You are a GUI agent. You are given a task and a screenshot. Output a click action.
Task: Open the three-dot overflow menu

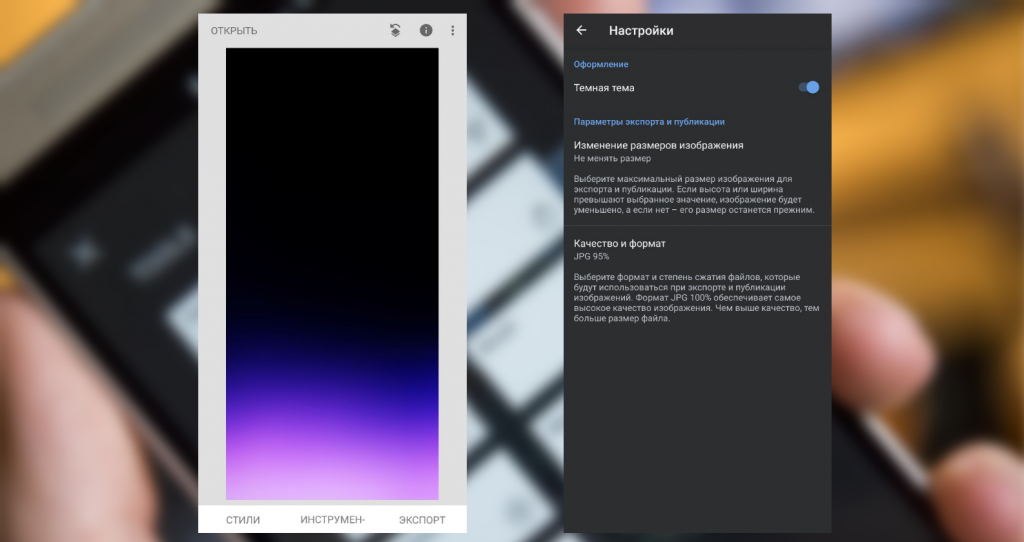[453, 31]
